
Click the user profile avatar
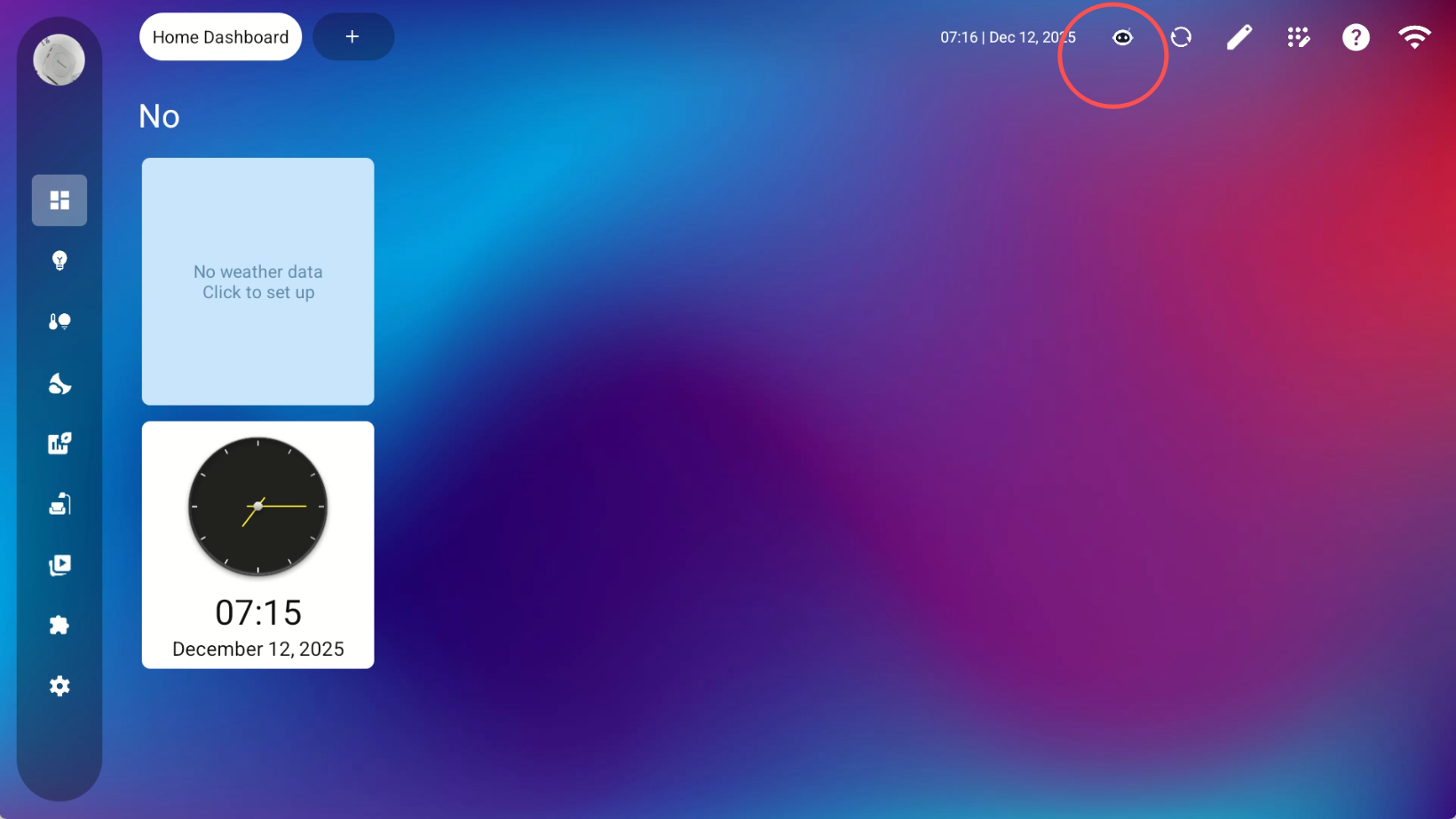(59, 60)
